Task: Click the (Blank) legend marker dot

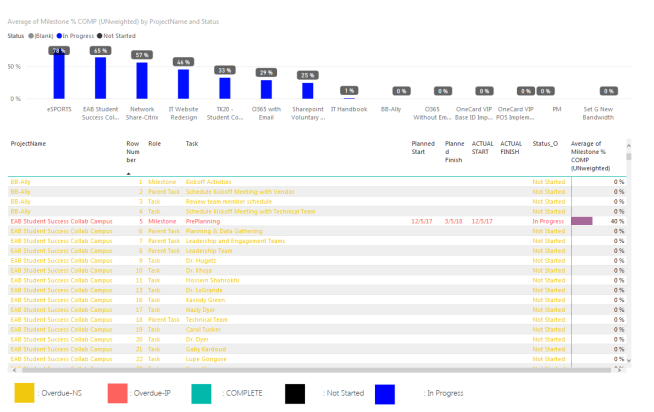Action: [x=29, y=34]
